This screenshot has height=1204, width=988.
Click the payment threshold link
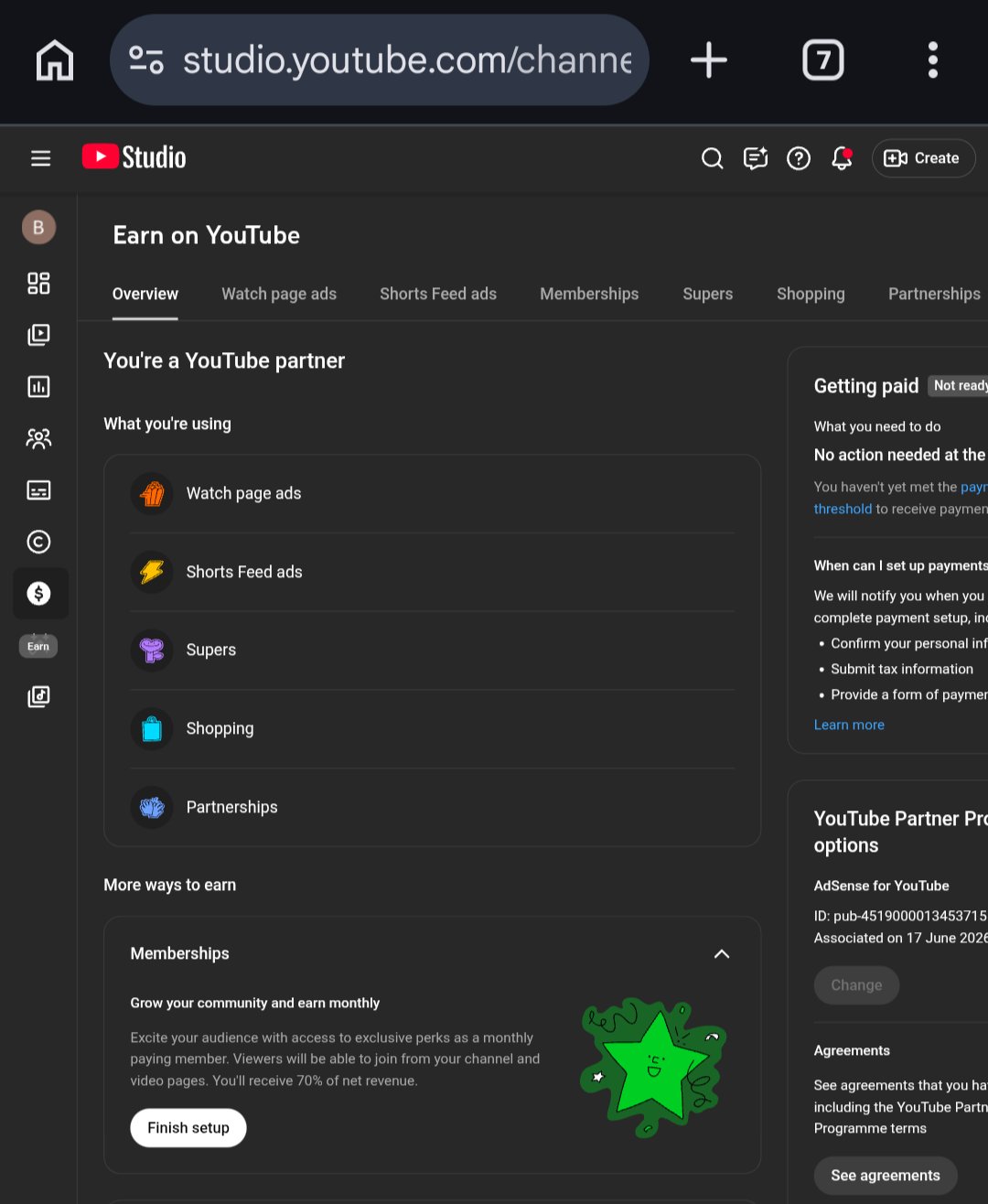point(843,509)
